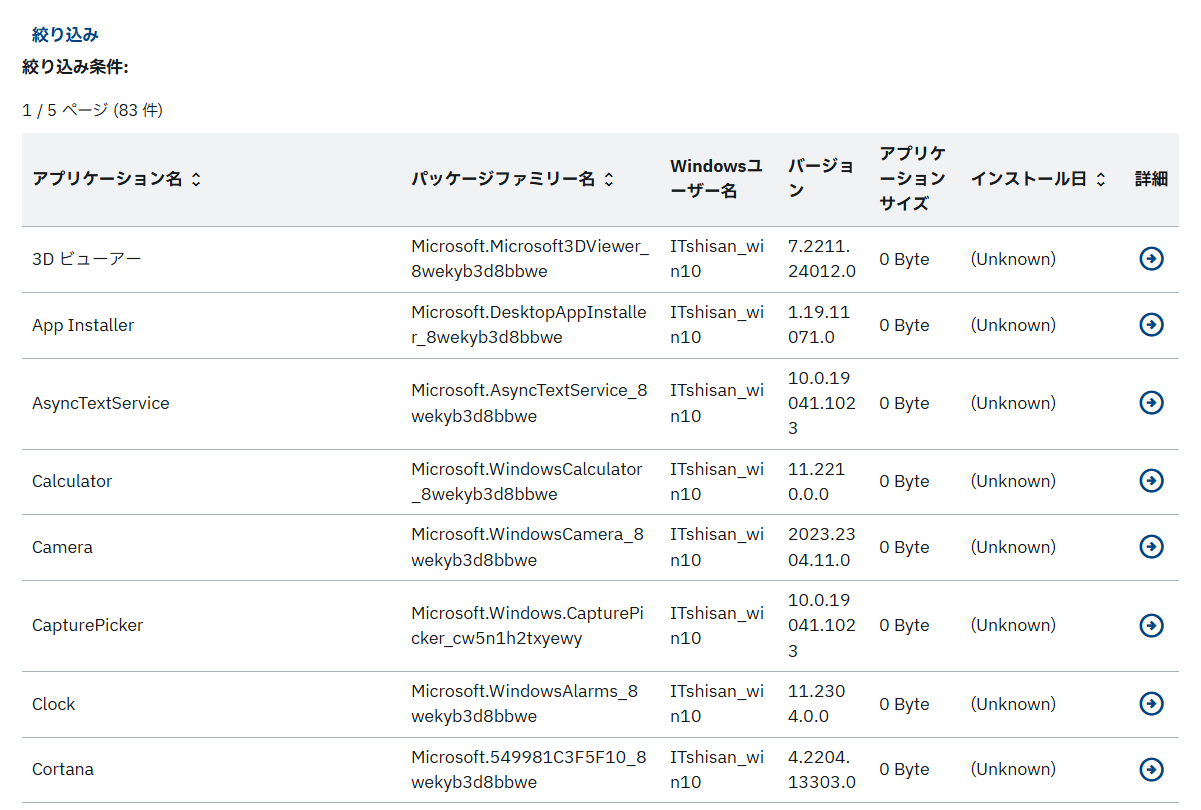
Task: Click Microsoft.AsyncTextService package family name
Action: 529,403
